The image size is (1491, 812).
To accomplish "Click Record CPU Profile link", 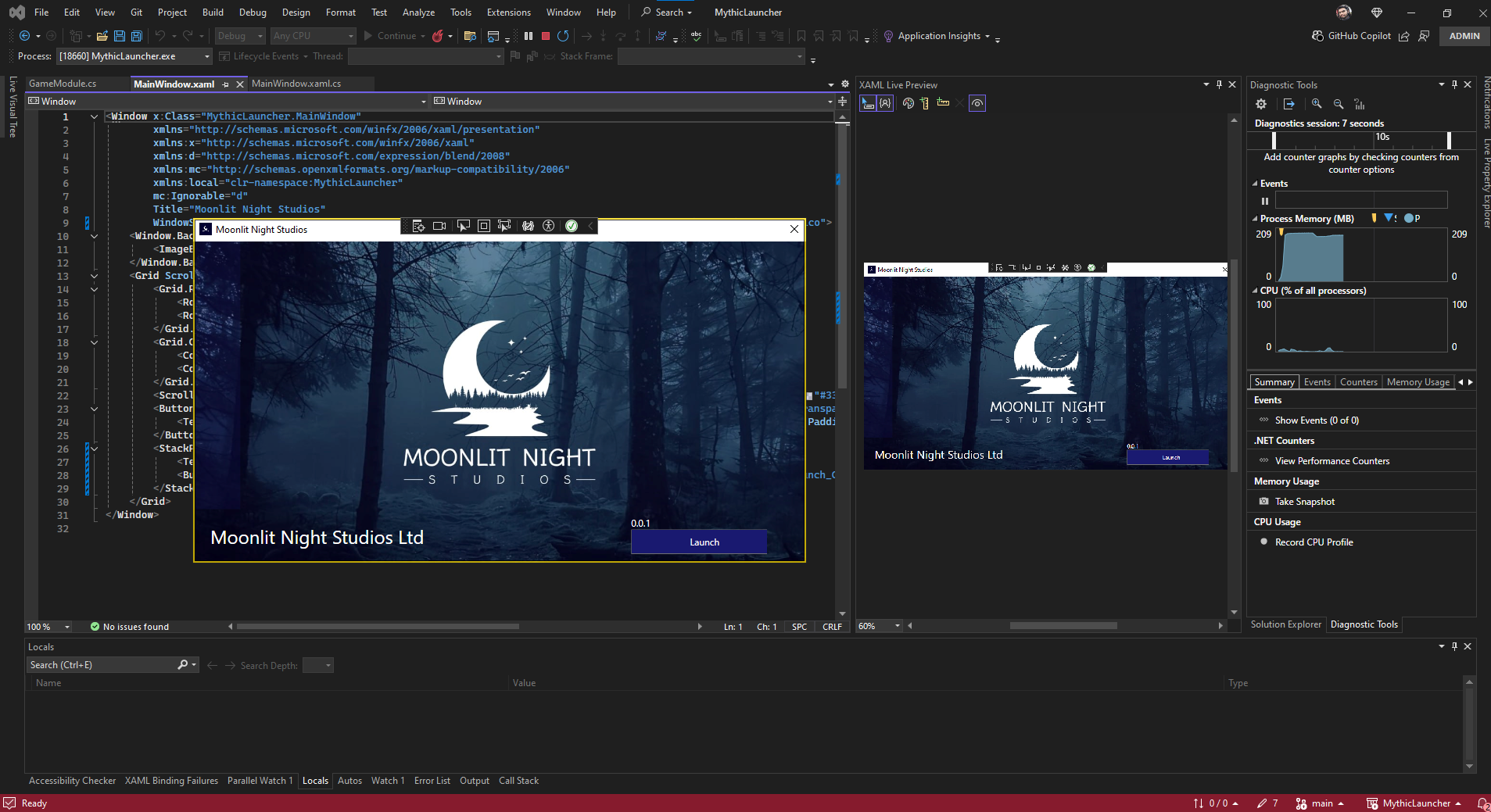I will (x=1314, y=542).
